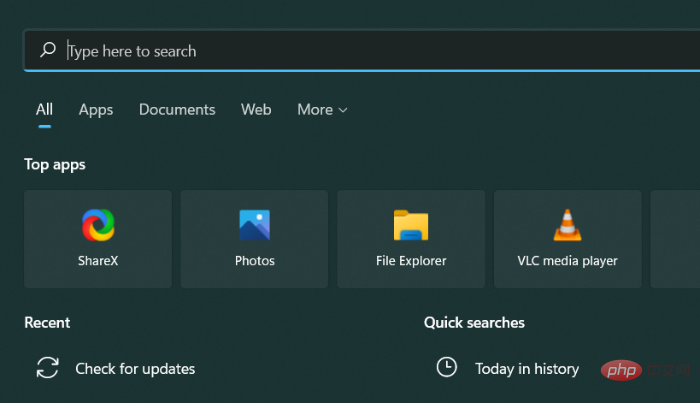
Task: Open the recent Check for updates entry
Action: (135, 369)
